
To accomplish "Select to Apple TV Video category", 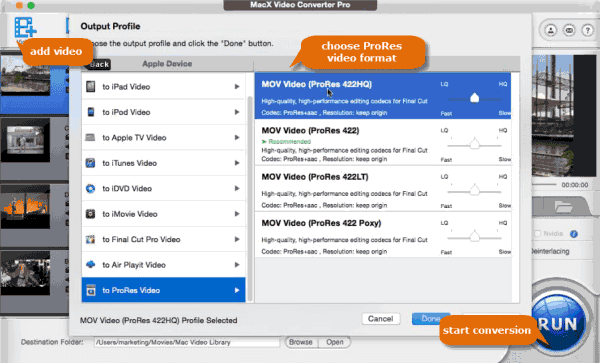I will 163,137.
